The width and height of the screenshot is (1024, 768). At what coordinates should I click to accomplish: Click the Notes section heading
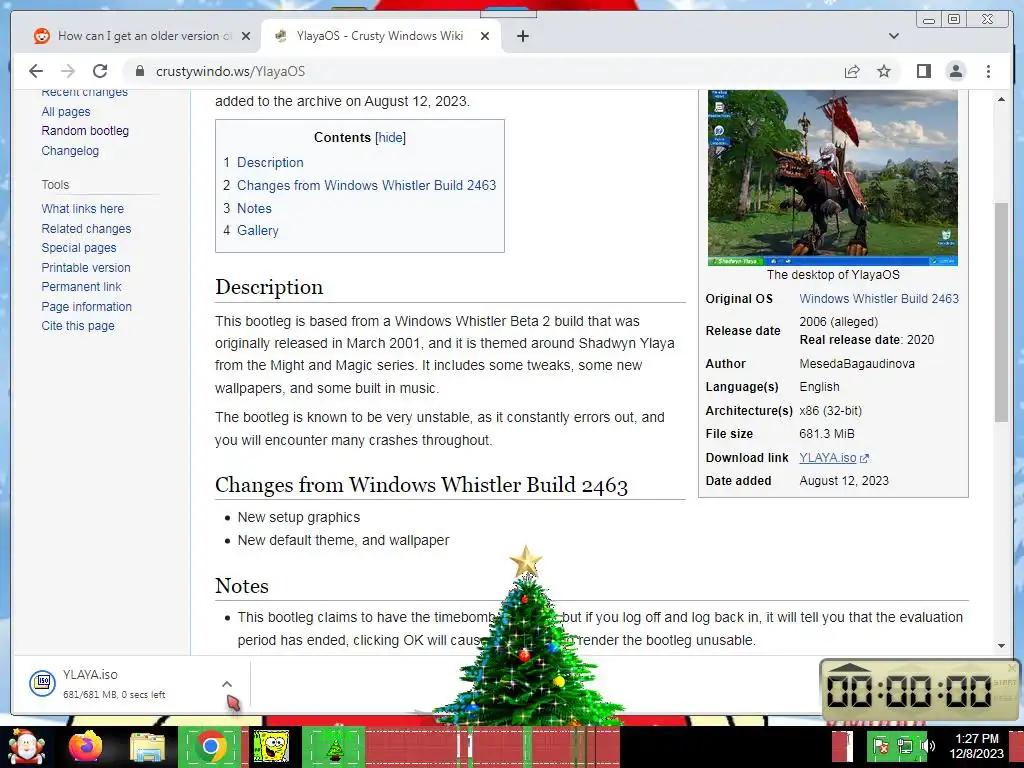(242, 586)
